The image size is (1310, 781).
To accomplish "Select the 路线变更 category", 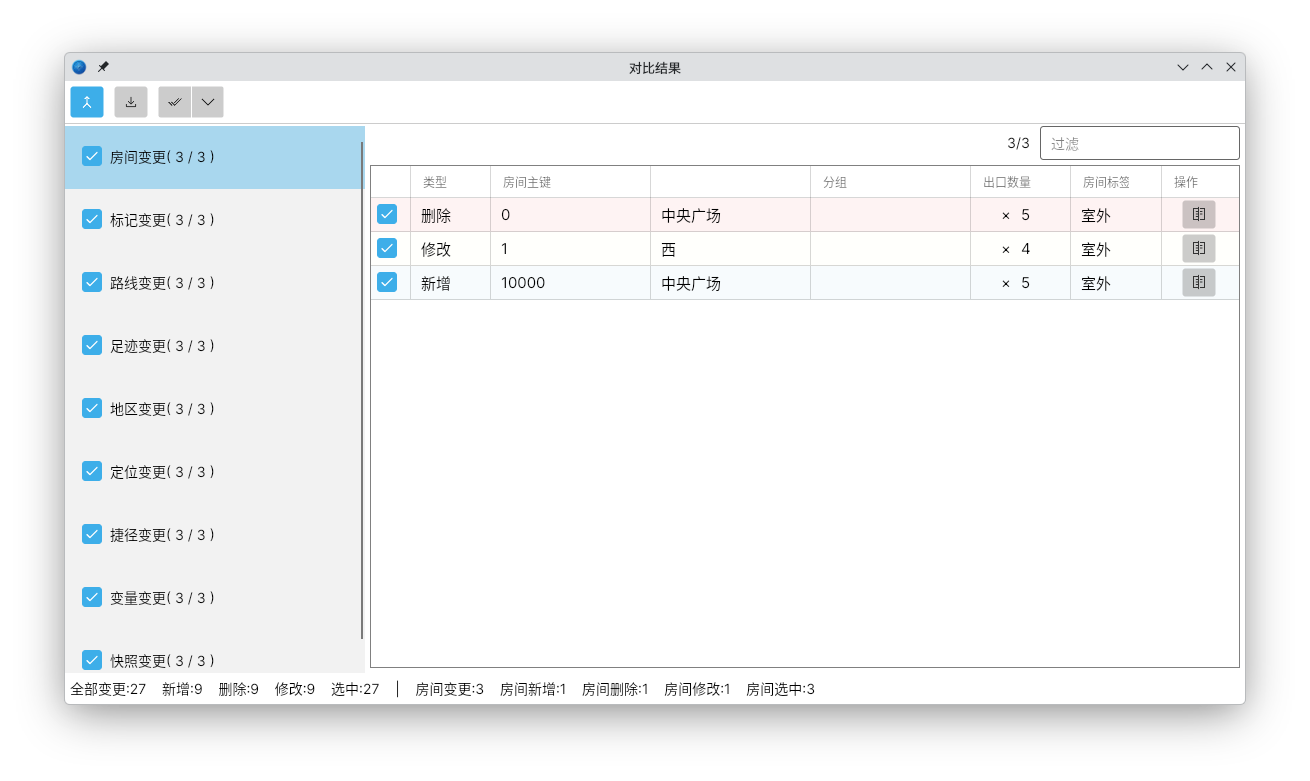I will 162,283.
